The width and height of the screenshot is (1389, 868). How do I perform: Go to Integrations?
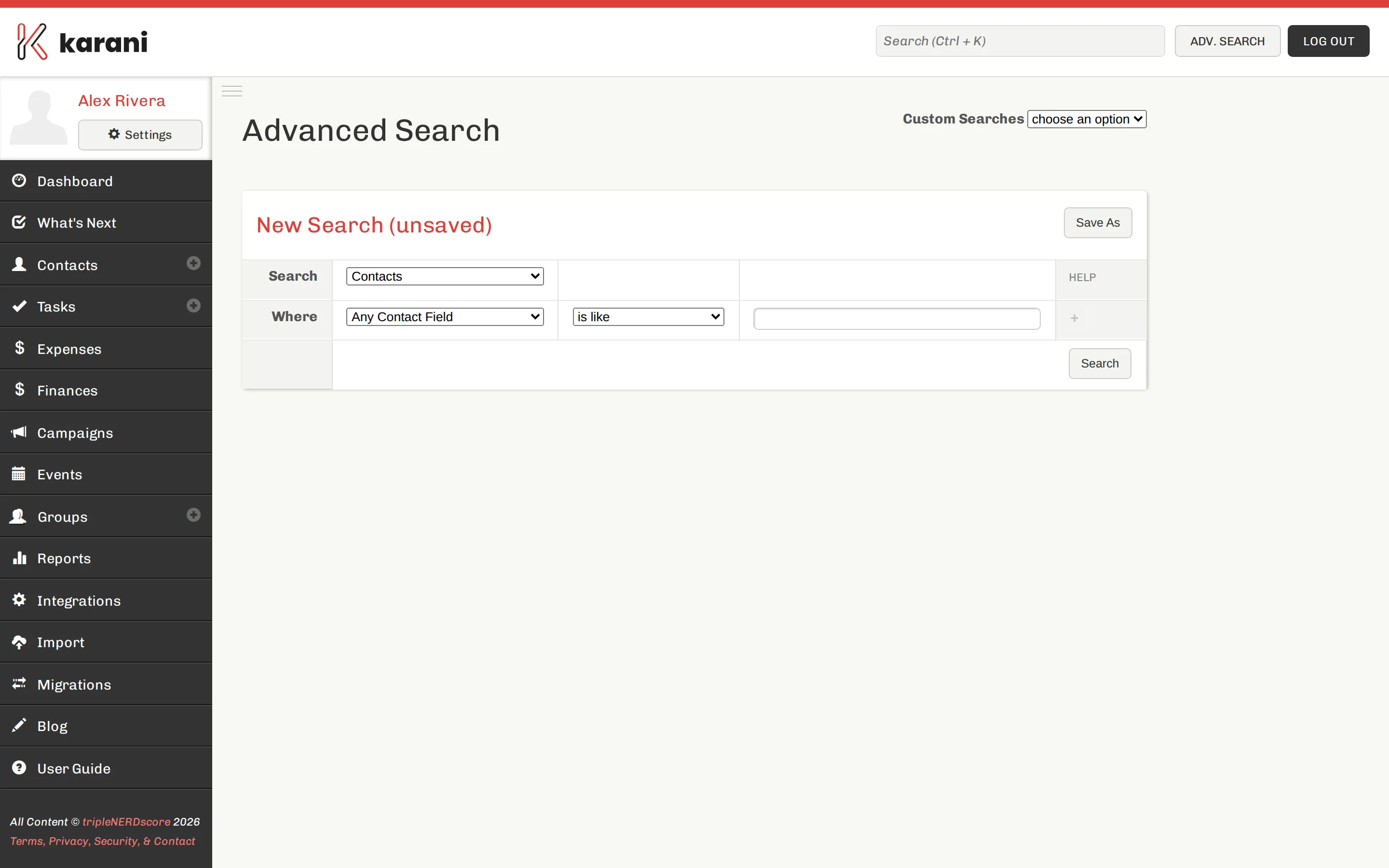(x=106, y=600)
